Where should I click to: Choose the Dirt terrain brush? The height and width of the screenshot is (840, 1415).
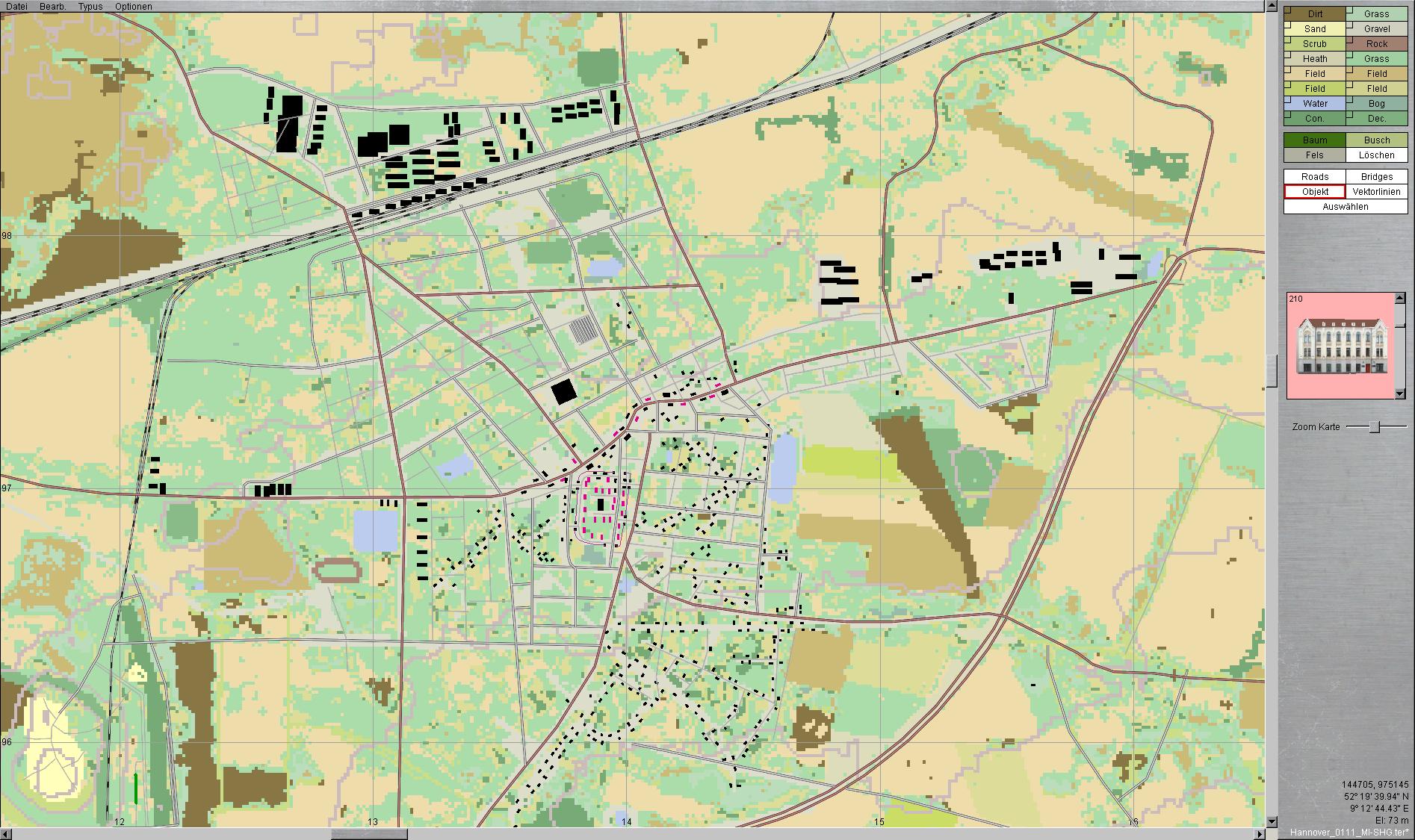pyautogui.click(x=1315, y=14)
